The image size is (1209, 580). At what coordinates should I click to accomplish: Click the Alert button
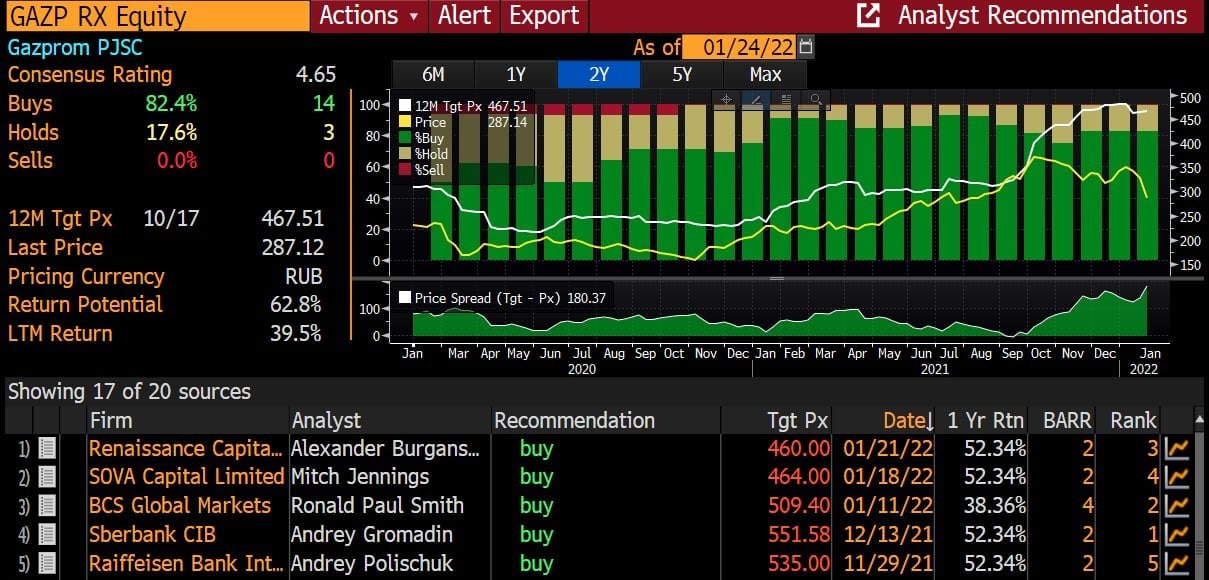point(465,16)
